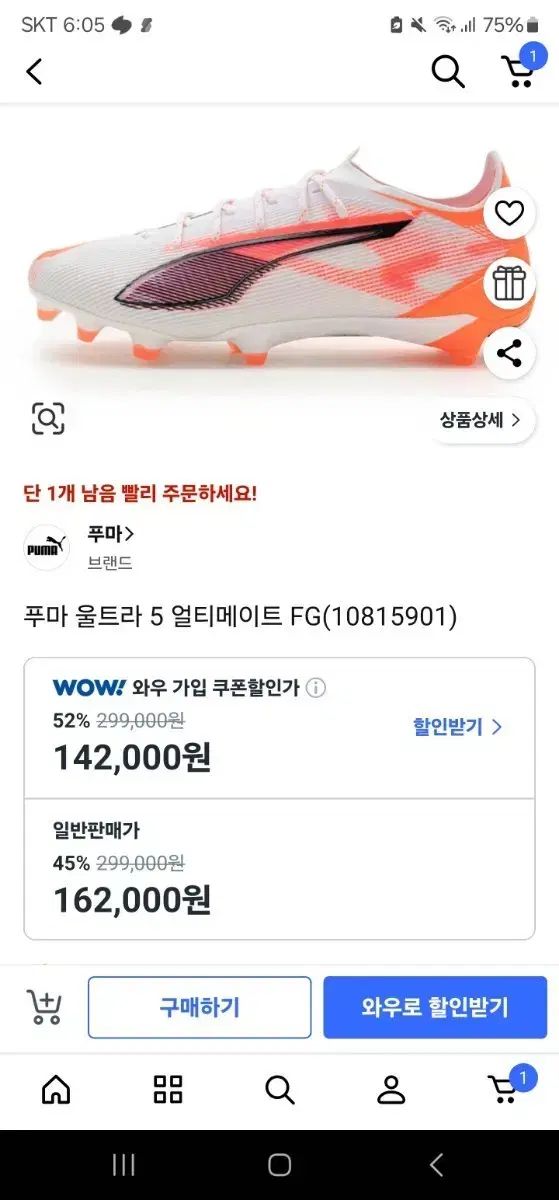Tap the Puma brand logo
Image resolution: width=559 pixels, height=1200 pixels.
[x=47, y=547]
